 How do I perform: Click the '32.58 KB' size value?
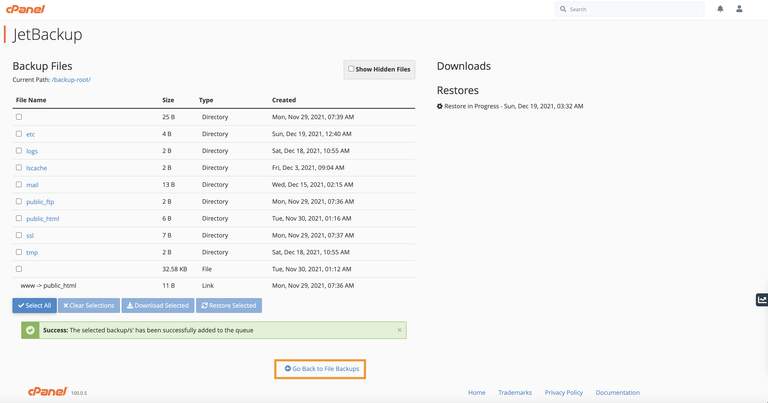174,269
